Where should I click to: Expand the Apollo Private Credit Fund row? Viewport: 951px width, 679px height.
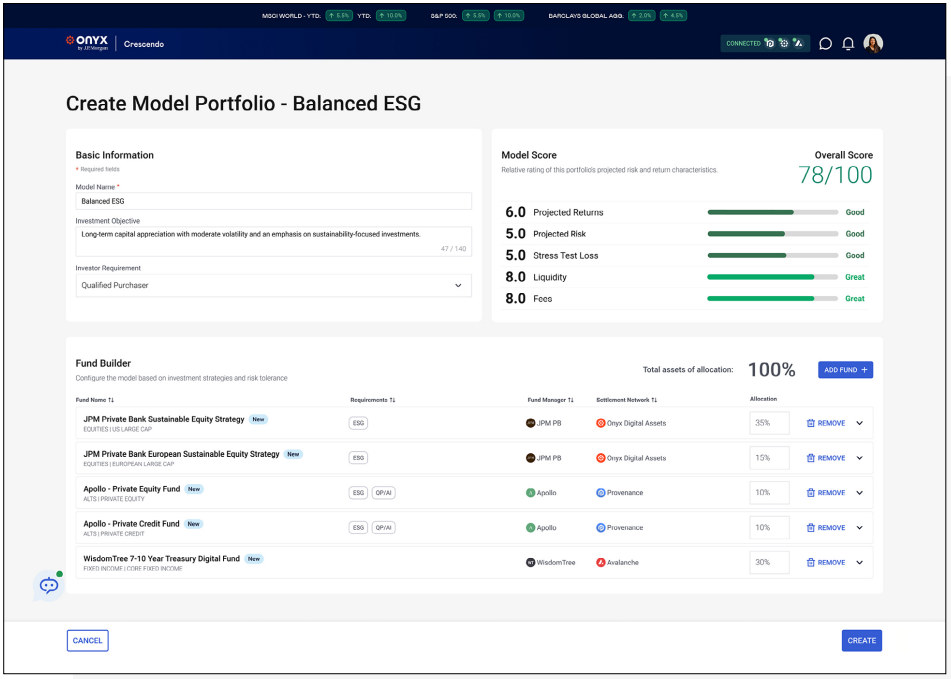(x=859, y=528)
